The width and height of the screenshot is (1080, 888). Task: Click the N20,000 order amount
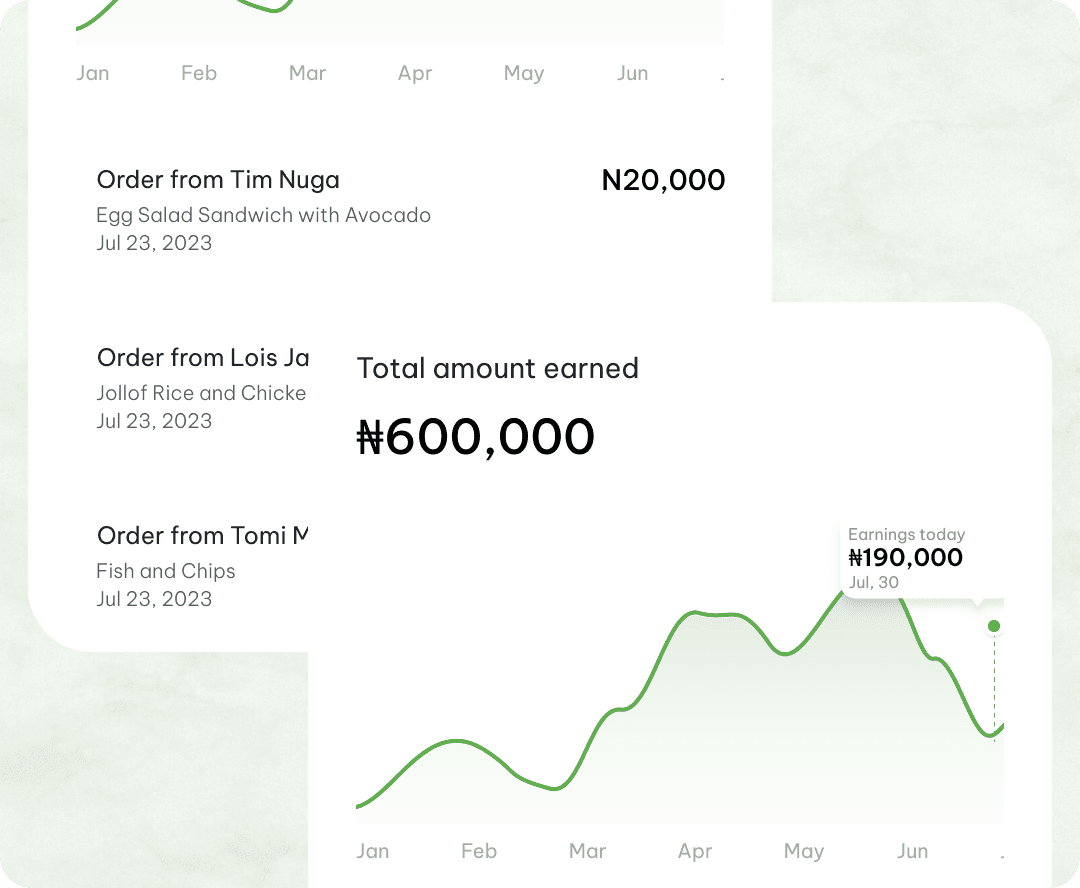point(663,180)
